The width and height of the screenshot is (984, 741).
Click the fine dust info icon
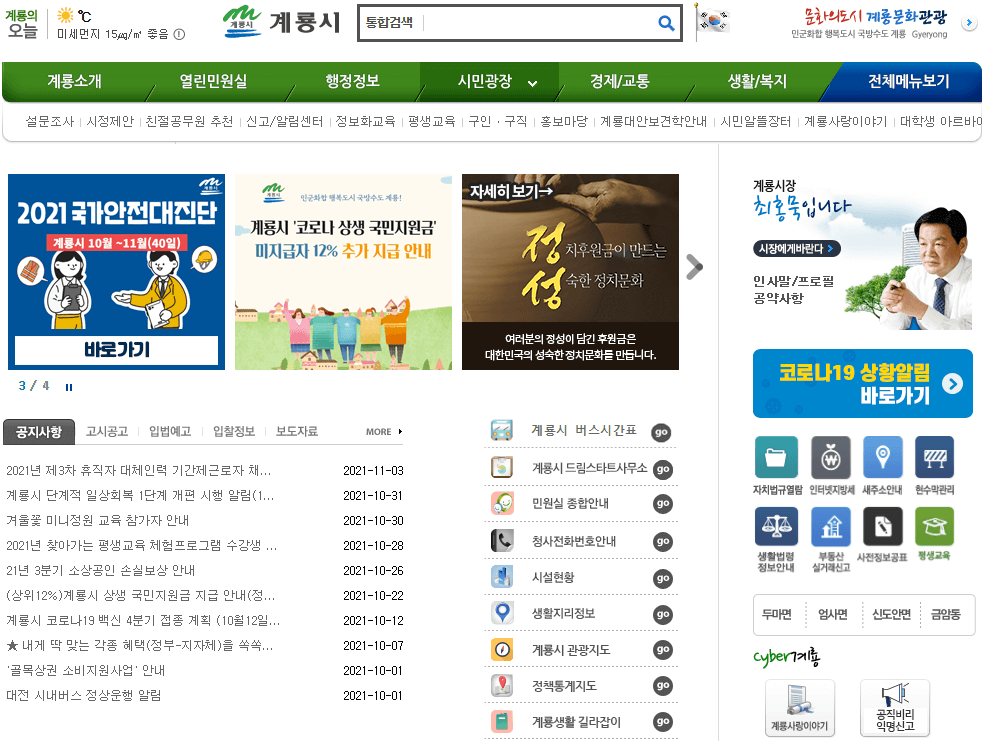click(179, 35)
